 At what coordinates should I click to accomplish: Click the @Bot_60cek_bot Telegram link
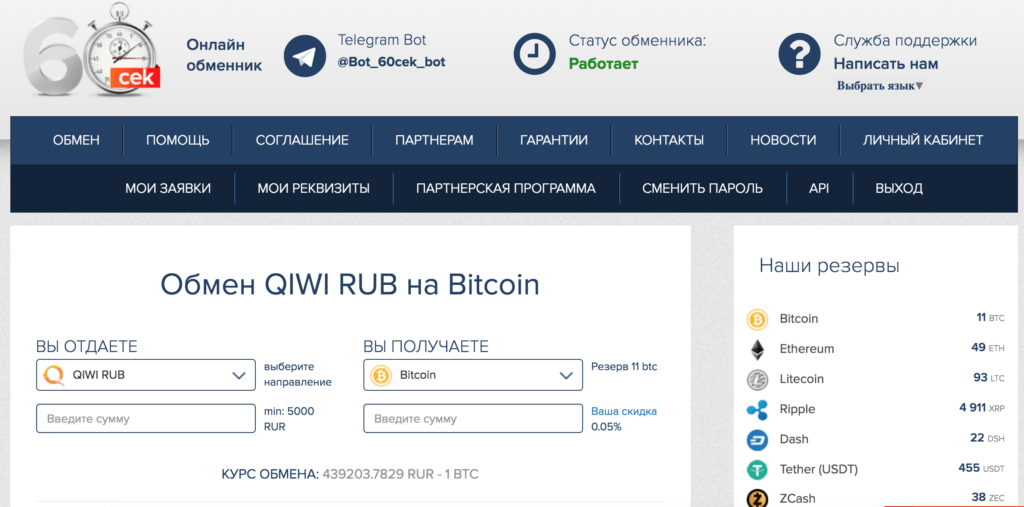391,62
